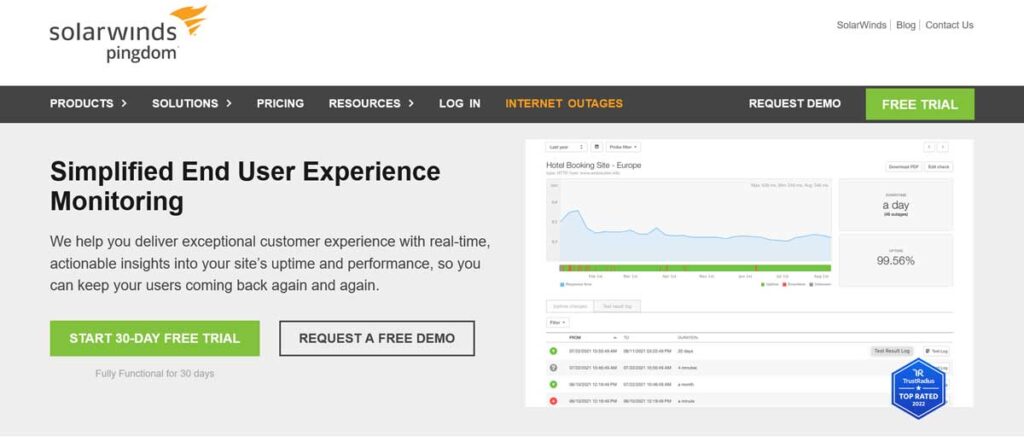
Task: Open the SolarWinds top link
Action: click(861, 25)
